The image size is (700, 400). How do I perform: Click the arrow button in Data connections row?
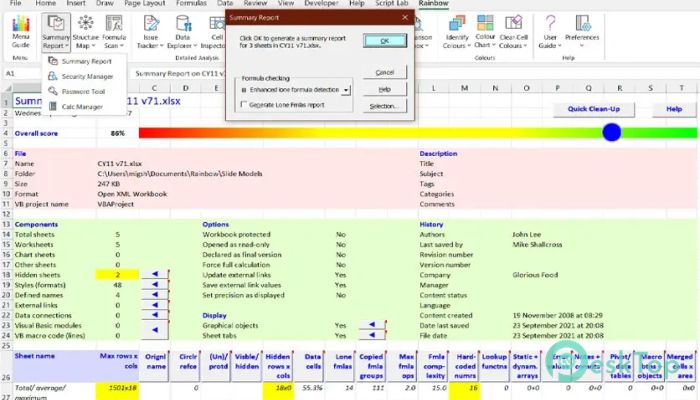tap(155, 315)
